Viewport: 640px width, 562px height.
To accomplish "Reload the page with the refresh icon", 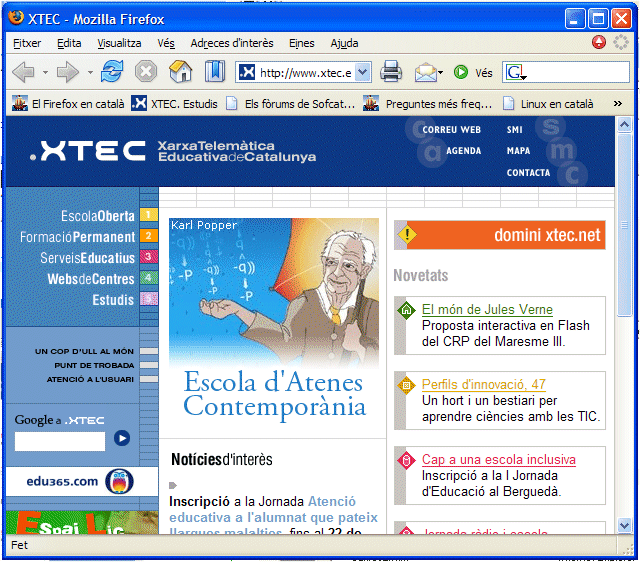I will 112,71.
